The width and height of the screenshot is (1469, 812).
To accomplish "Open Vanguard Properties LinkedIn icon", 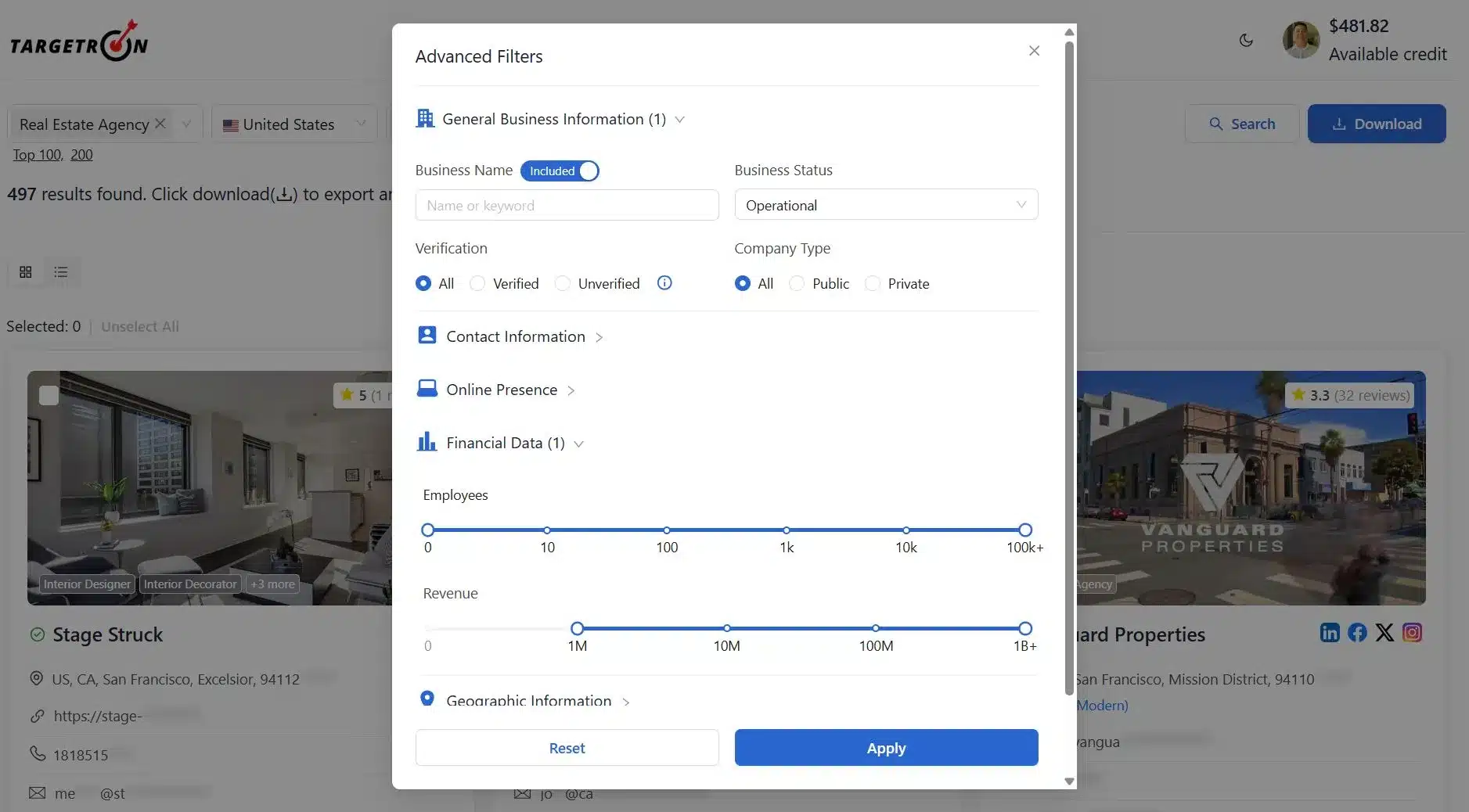I will pos(1330,633).
